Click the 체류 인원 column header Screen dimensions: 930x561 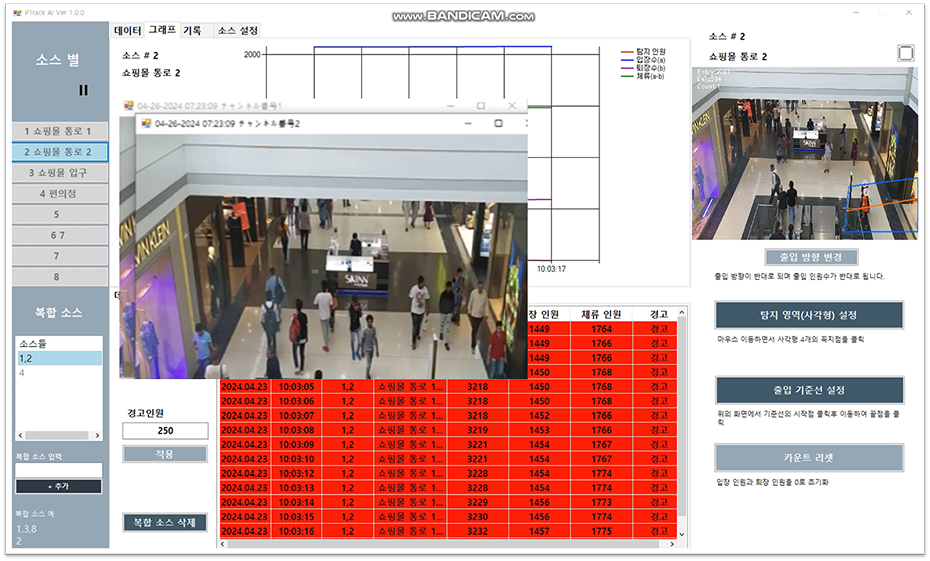[x=601, y=314]
